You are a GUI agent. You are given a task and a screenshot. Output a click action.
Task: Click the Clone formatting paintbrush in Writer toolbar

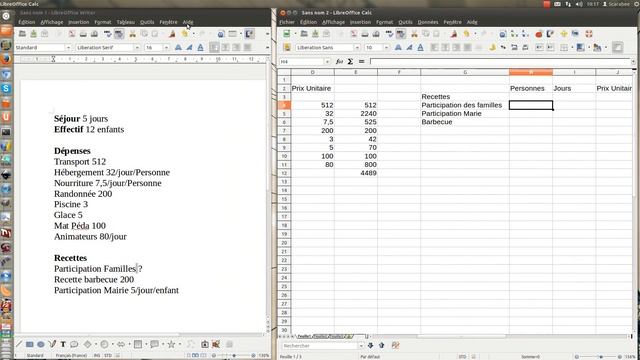tap(173, 34)
